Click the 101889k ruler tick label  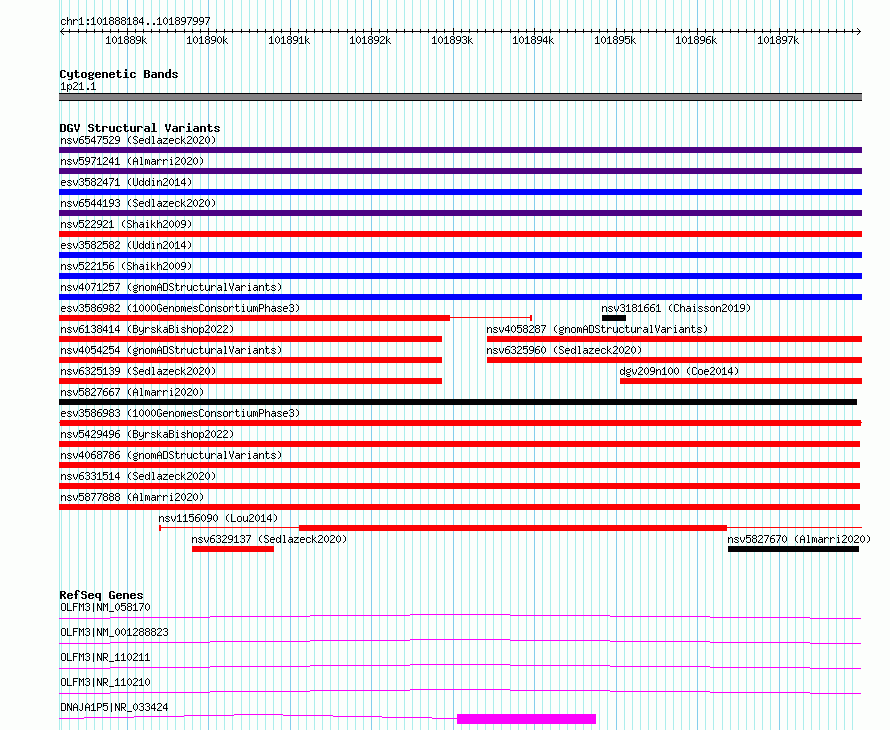126,40
